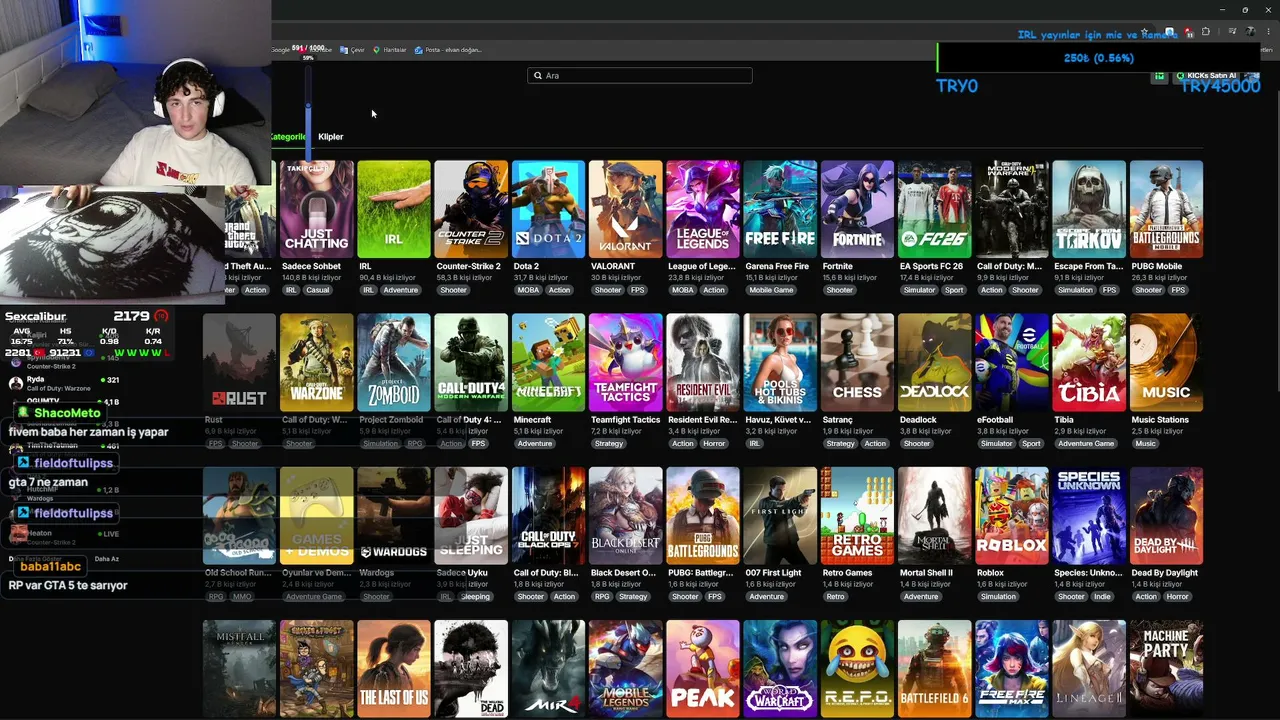This screenshot has width=1280, height=720.
Task: Open the League of Legends cover art
Action: pyautogui.click(x=703, y=209)
